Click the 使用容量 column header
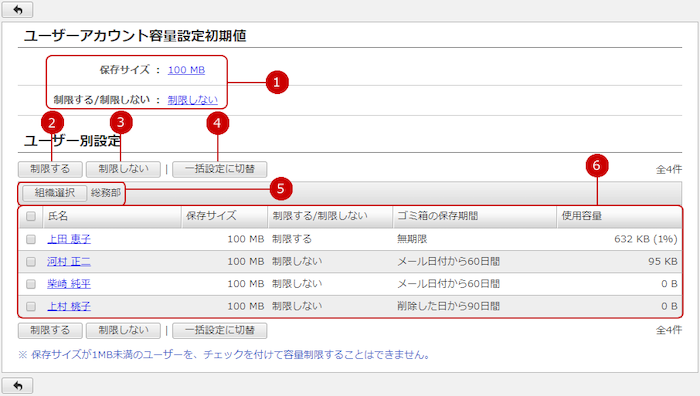 click(x=619, y=217)
